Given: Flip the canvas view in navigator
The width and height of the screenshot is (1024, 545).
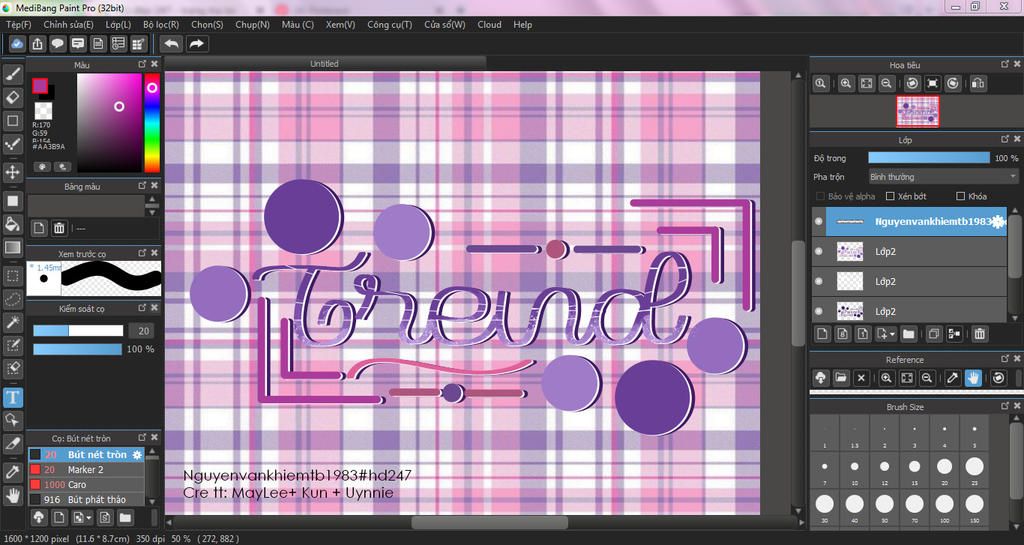Looking at the screenshot, I should [x=978, y=84].
